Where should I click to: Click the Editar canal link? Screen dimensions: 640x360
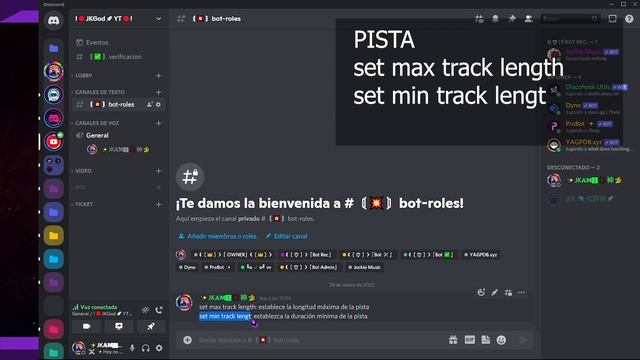point(287,236)
